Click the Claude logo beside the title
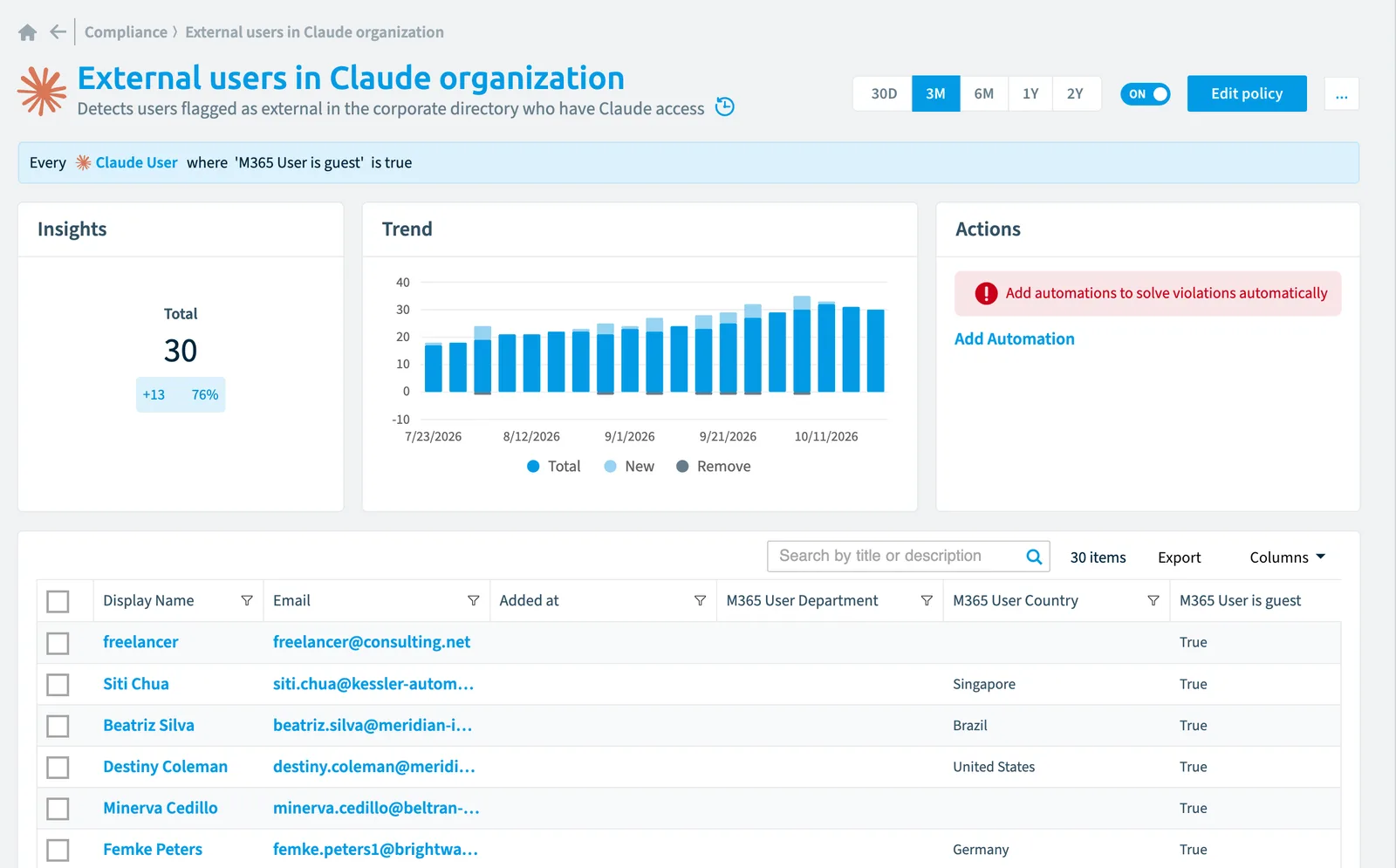The image size is (1396, 868). (42, 92)
